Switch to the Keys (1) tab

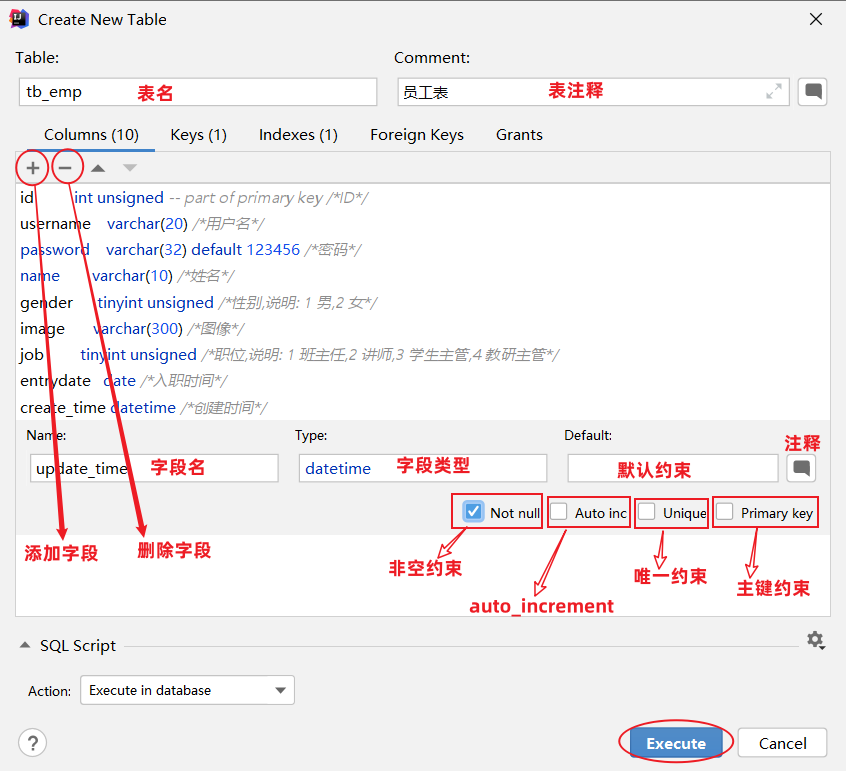(198, 135)
